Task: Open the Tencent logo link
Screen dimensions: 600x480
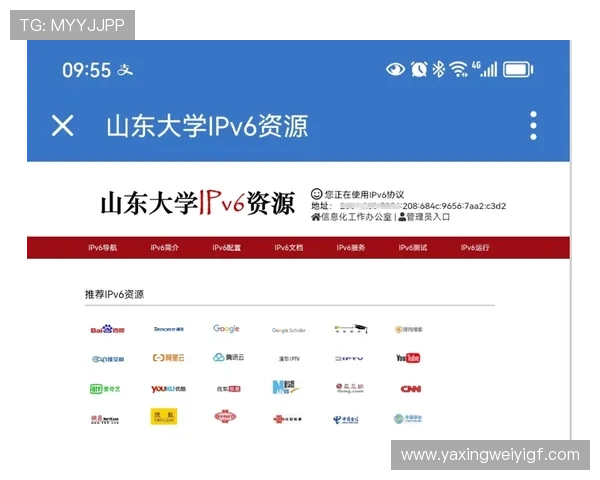Action: 169,329
